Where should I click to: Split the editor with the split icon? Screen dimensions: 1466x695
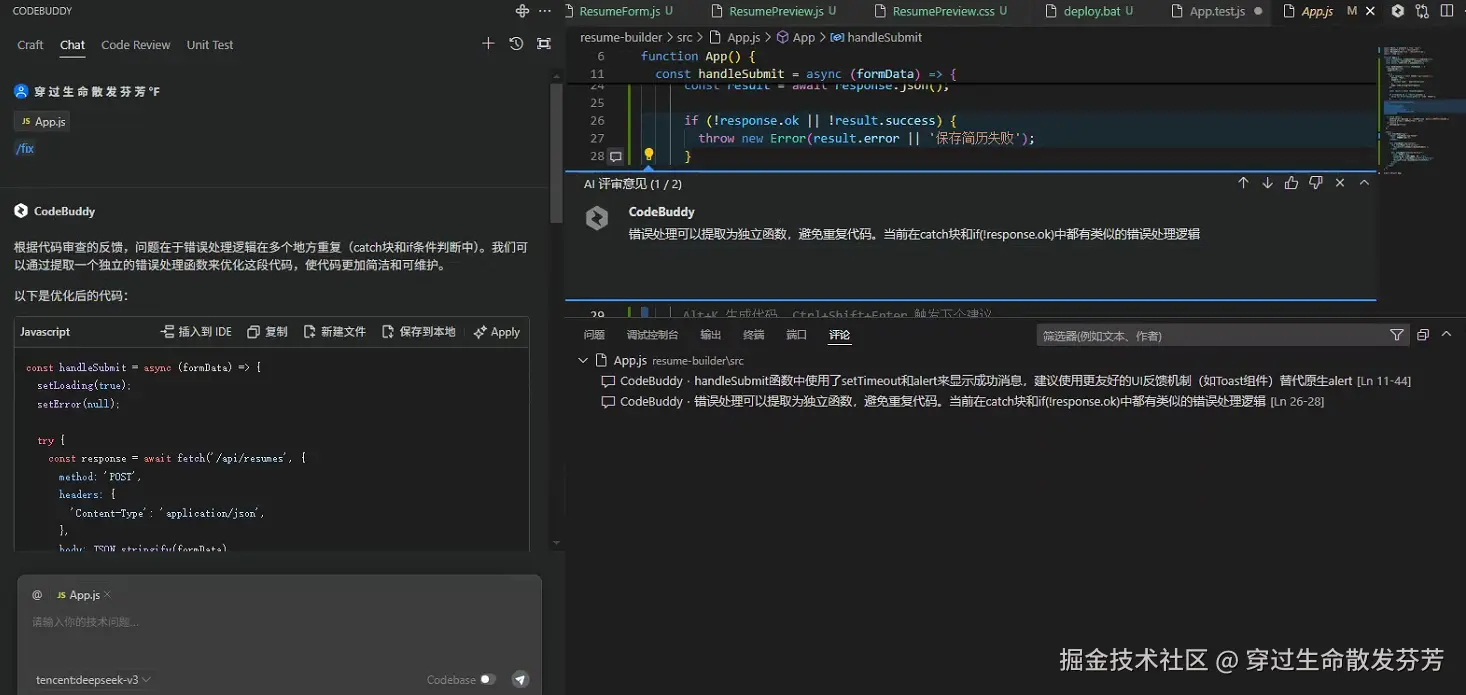pos(1446,11)
